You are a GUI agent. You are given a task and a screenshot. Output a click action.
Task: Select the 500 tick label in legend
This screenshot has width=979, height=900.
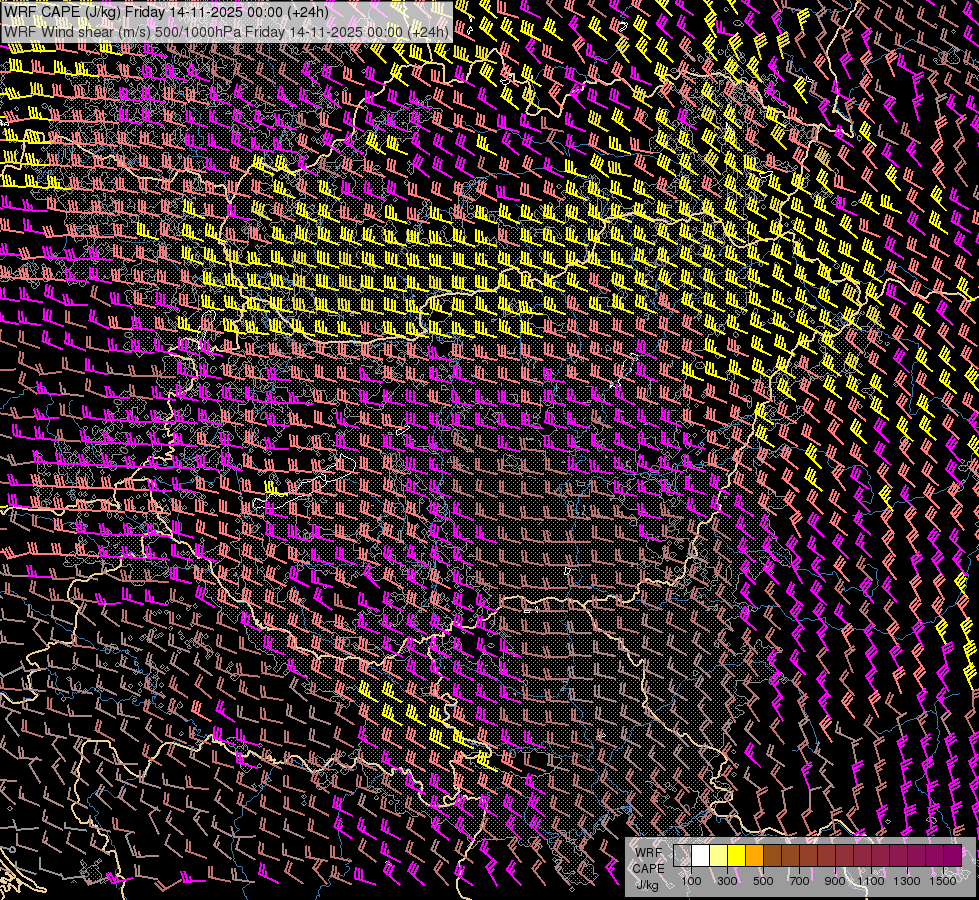pos(763,881)
